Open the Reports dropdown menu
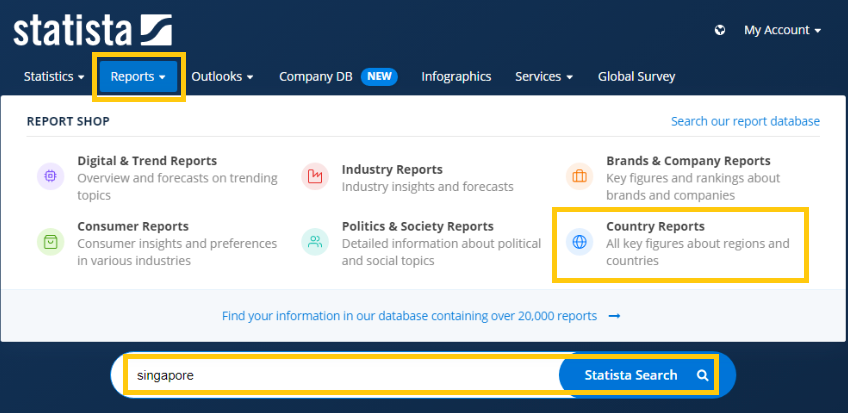This screenshot has width=848, height=413. click(138, 77)
